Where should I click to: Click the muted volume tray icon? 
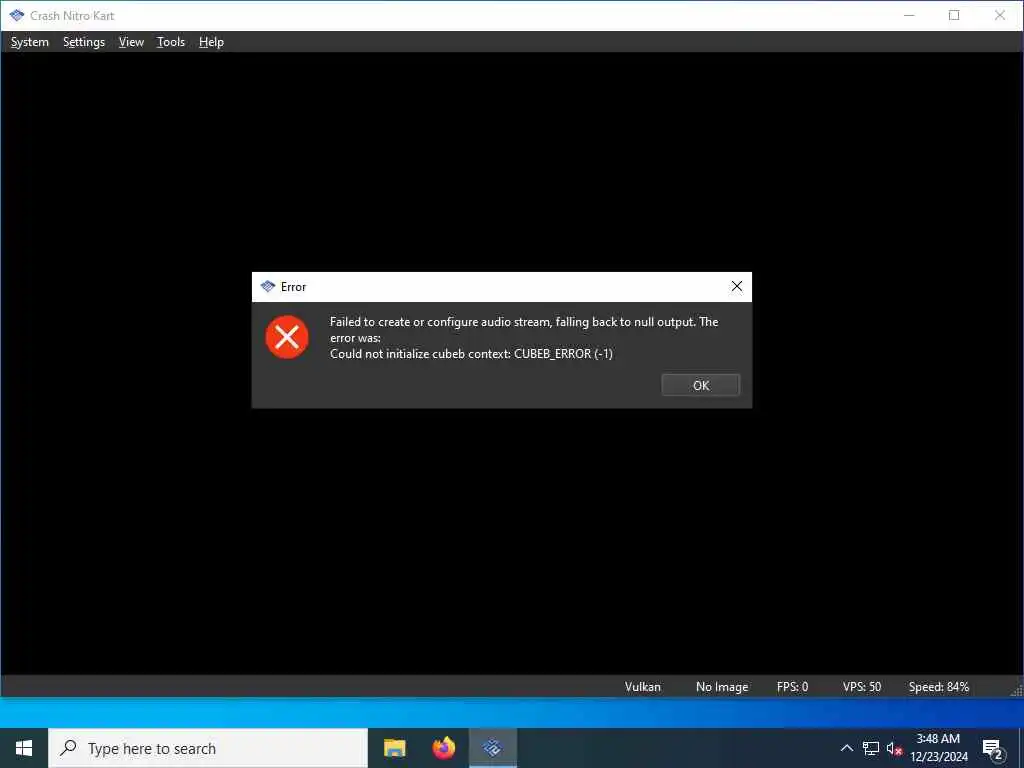pos(894,748)
